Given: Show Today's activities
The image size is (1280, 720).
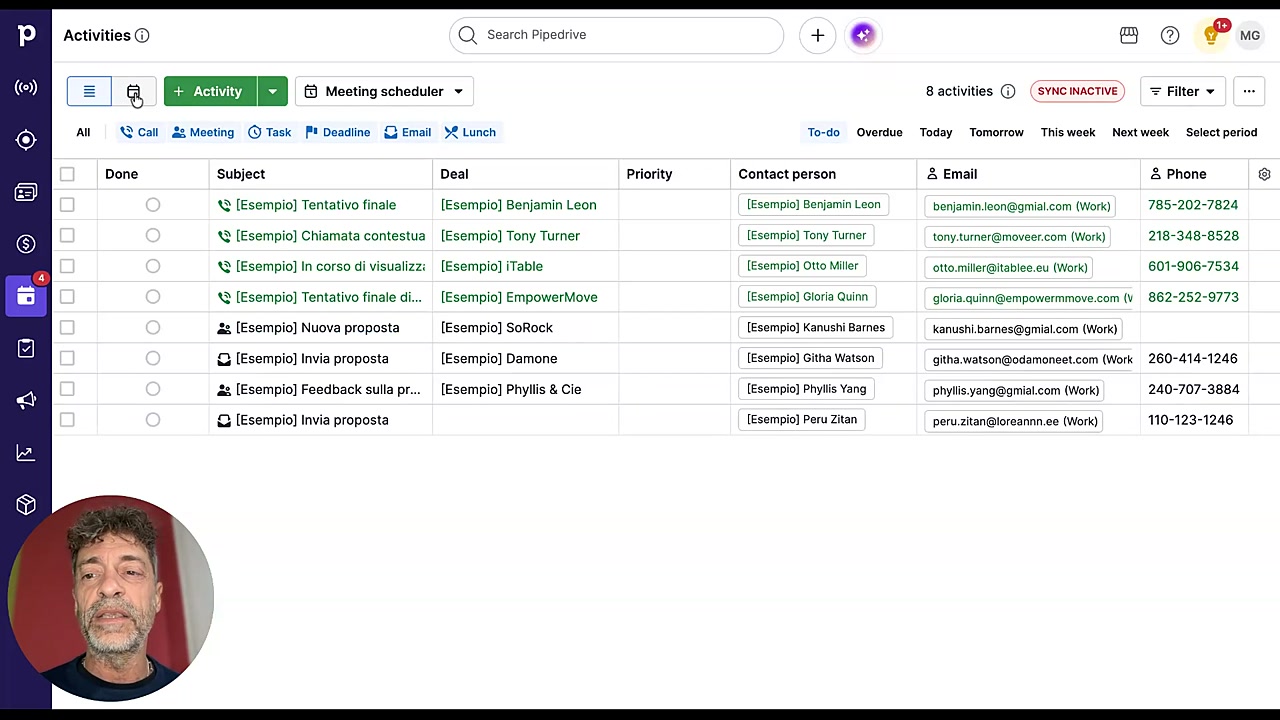Looking at the screenshot, I should point(936,132).
